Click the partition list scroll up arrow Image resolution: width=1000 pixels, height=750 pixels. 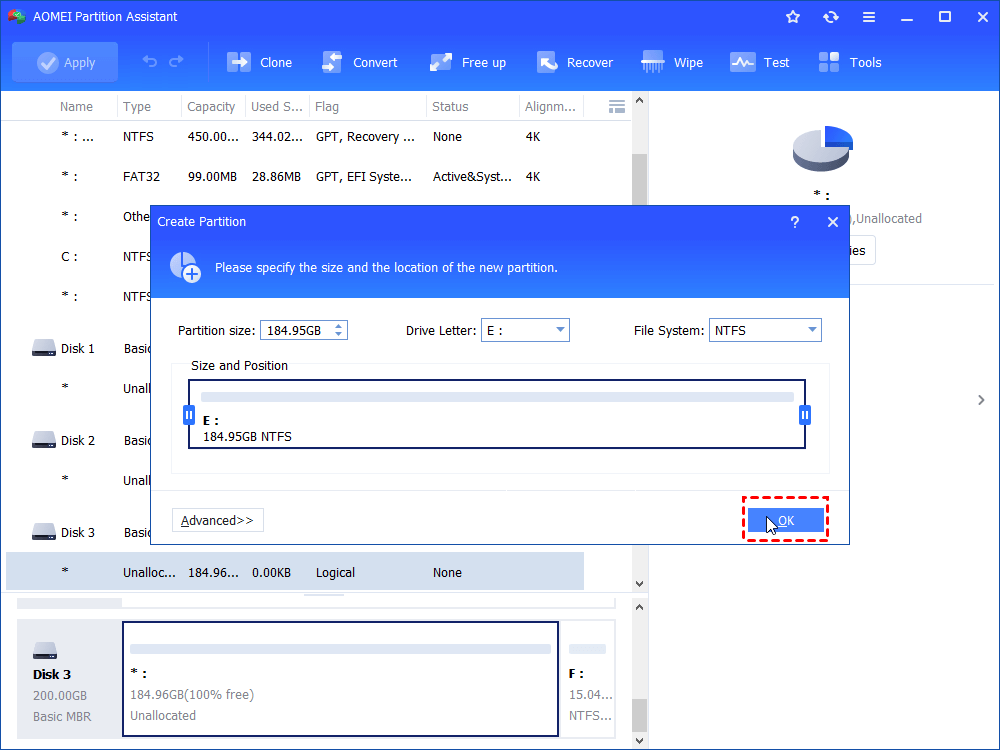click(x=640, y=101)
